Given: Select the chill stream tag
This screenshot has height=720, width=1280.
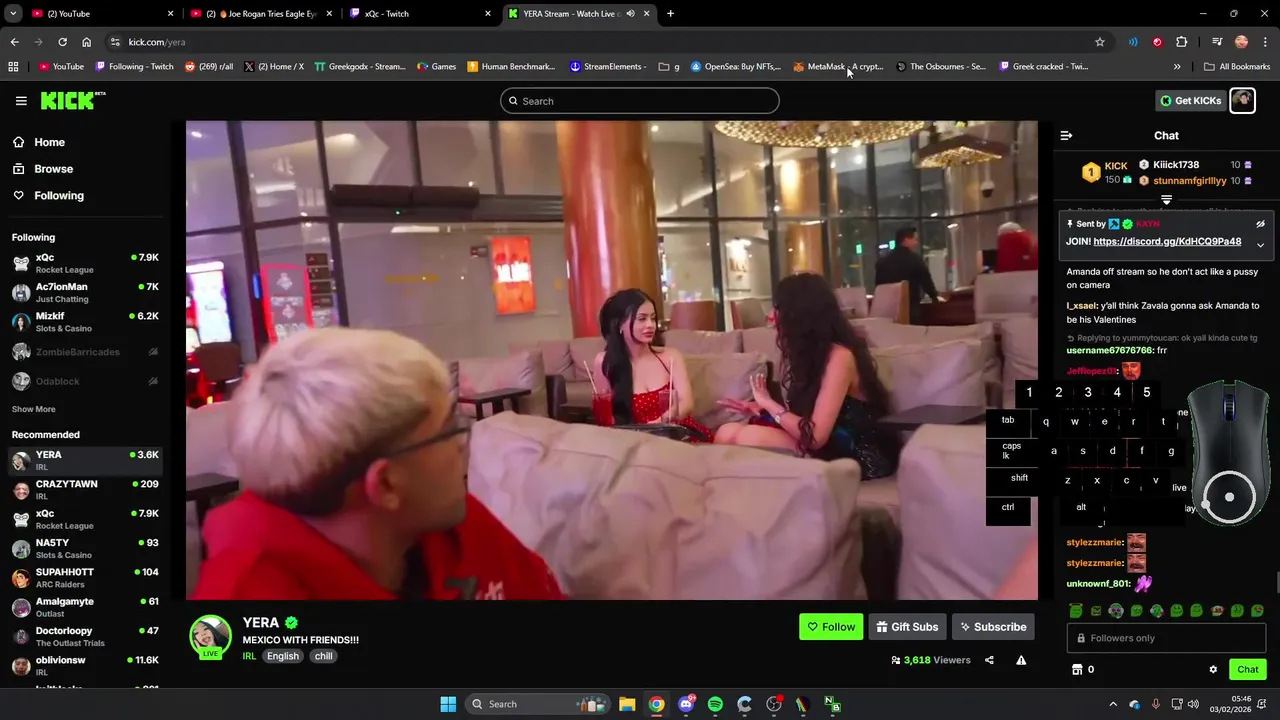Looking at the screenshot, I should click(x=323, y=656).
